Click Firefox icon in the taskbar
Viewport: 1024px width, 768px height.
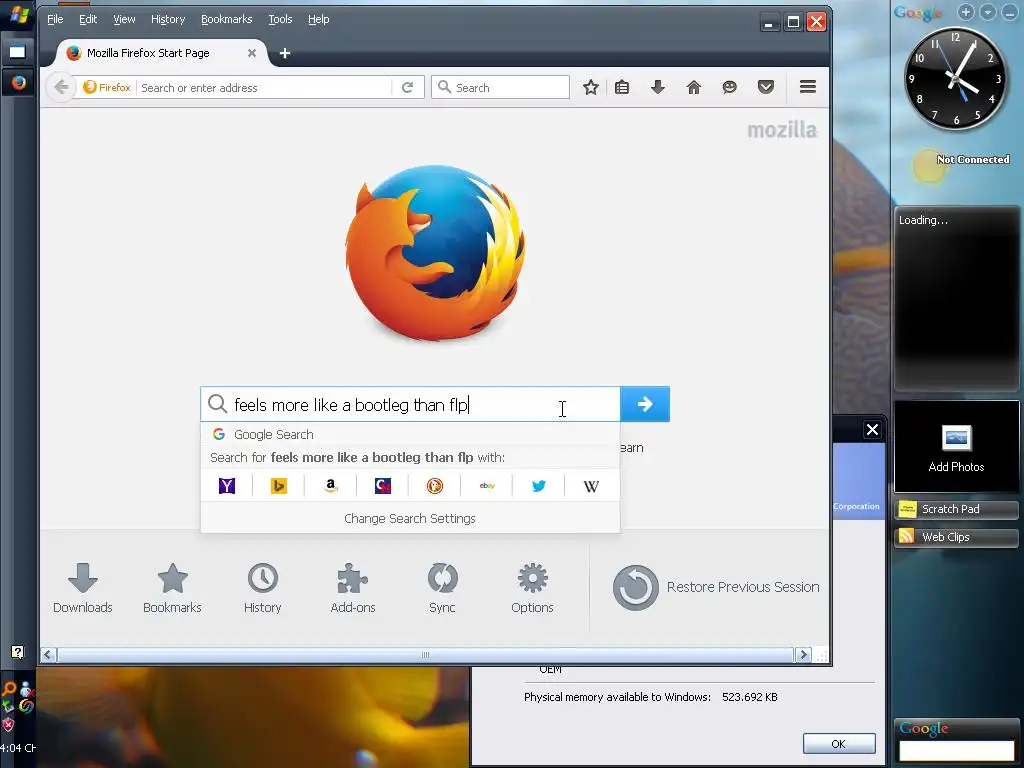click(18, 83)
